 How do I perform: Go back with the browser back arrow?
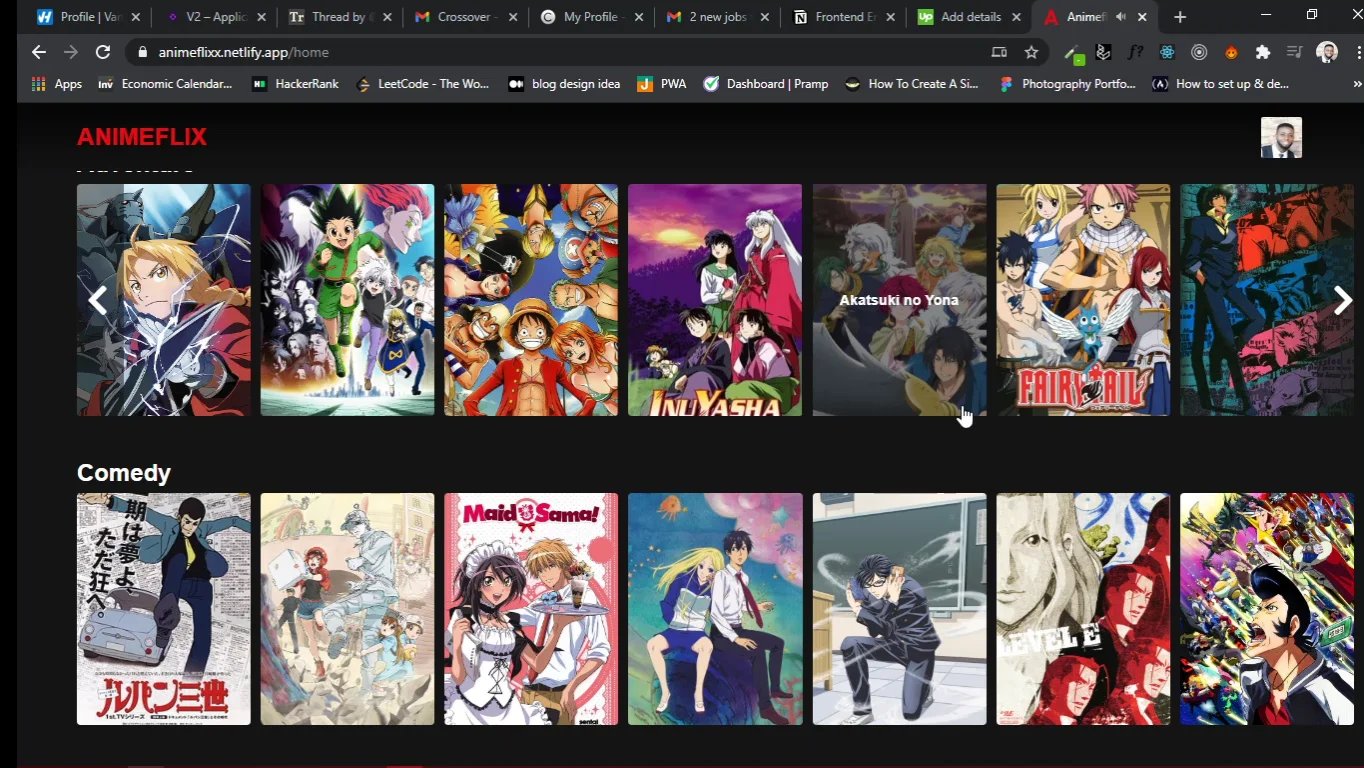pyautogui.click(x=38, y=52)
